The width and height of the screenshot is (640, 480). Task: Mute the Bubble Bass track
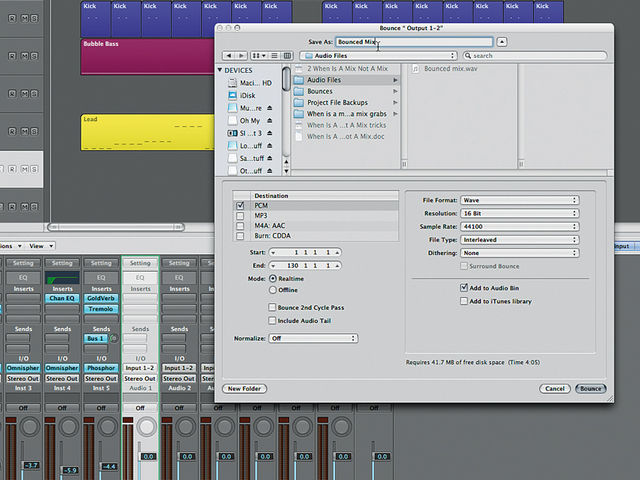click(24, 56)
